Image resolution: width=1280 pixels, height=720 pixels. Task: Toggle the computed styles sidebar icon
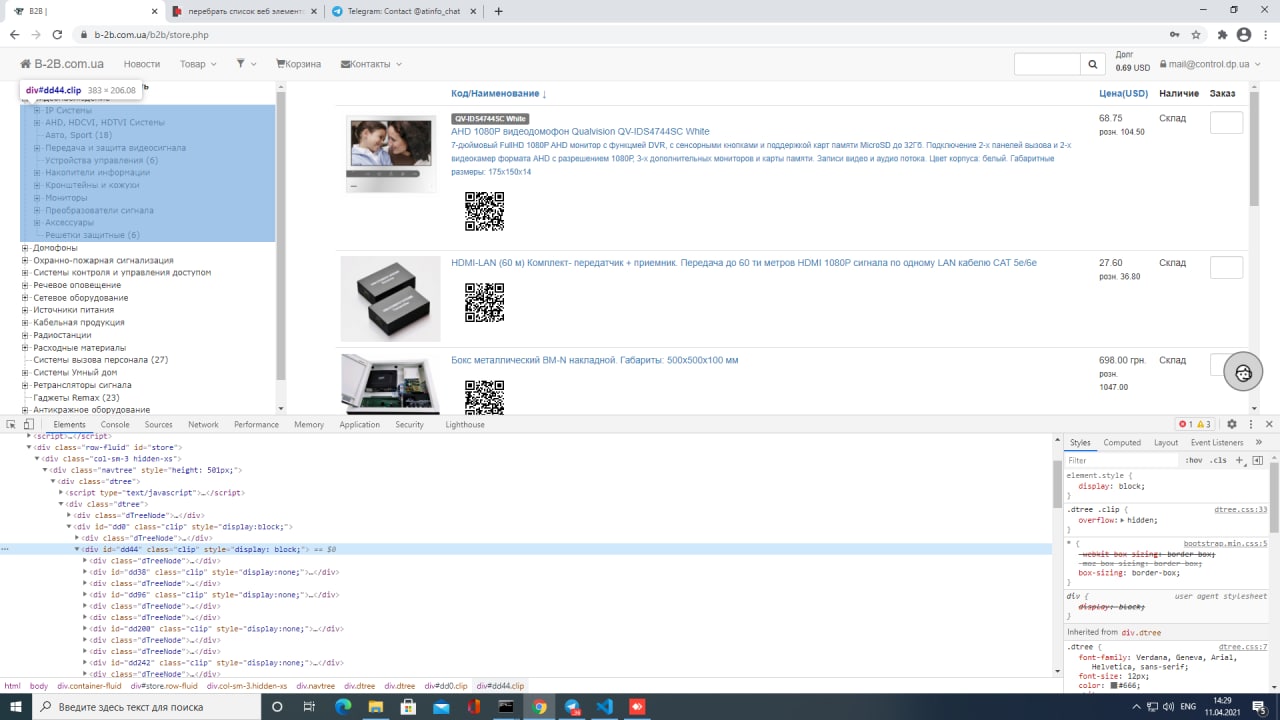[1258, 460]
